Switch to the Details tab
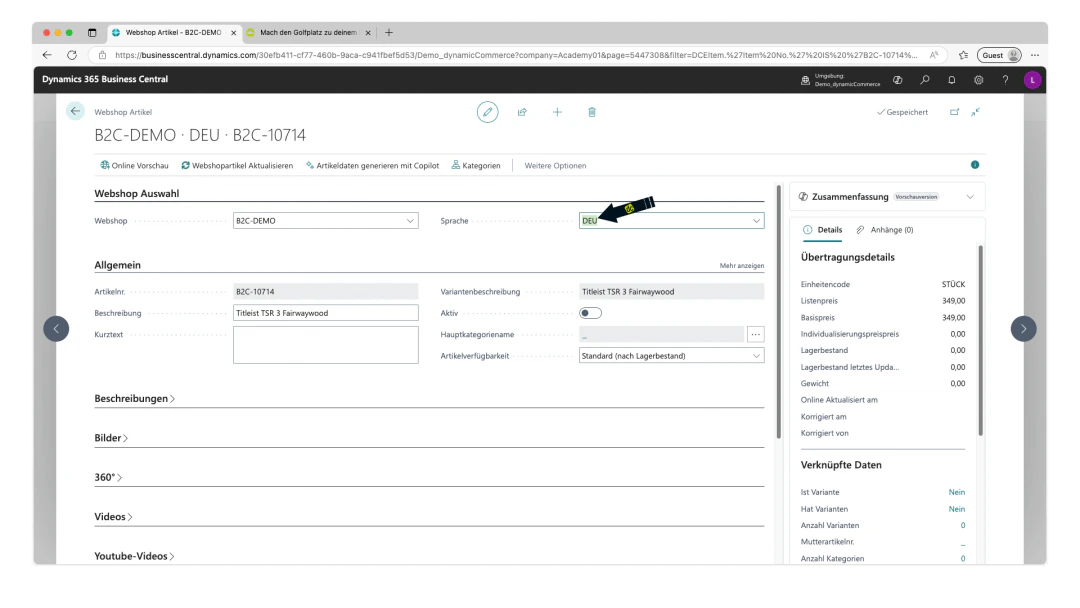 tap(822, 230)
